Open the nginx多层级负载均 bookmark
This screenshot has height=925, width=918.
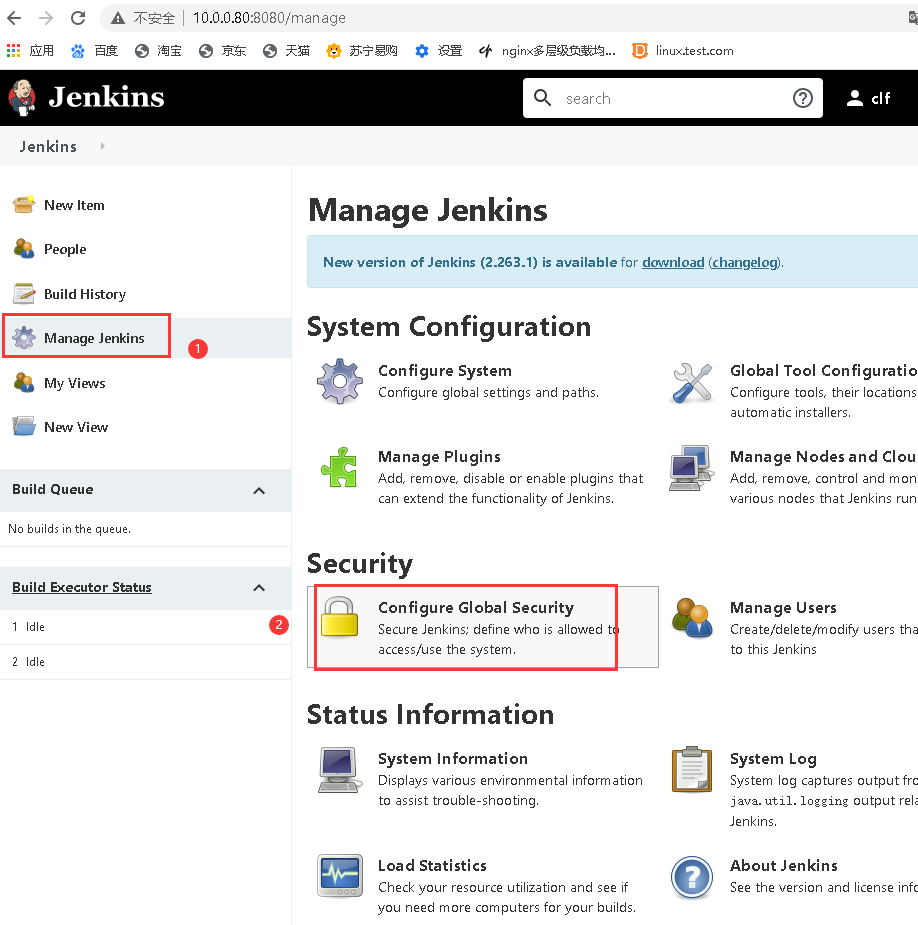tap(547, 51)
